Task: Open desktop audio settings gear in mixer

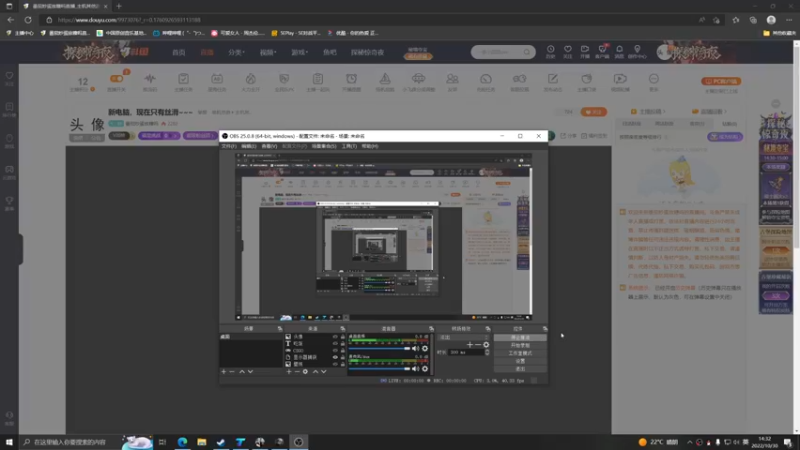Action: click(x=424, y=348)
